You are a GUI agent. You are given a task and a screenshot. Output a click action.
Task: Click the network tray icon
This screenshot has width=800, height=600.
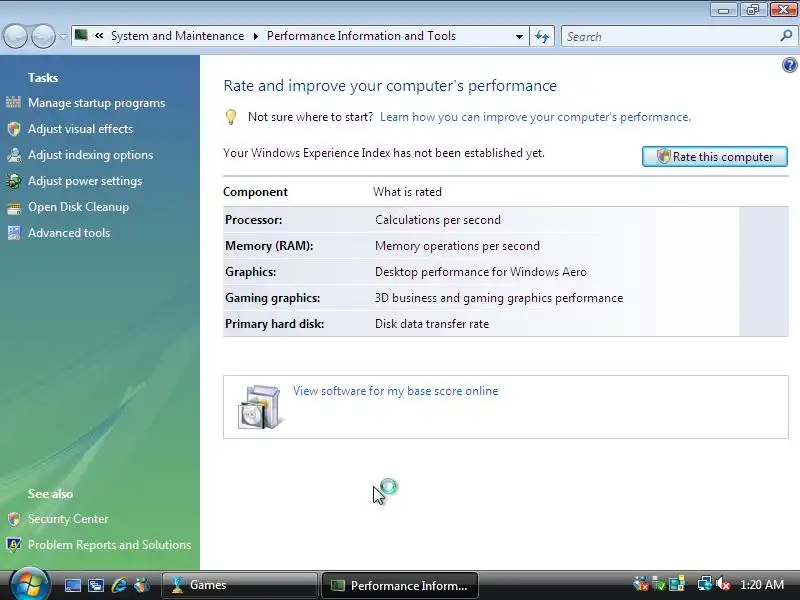tap(705, 584)
